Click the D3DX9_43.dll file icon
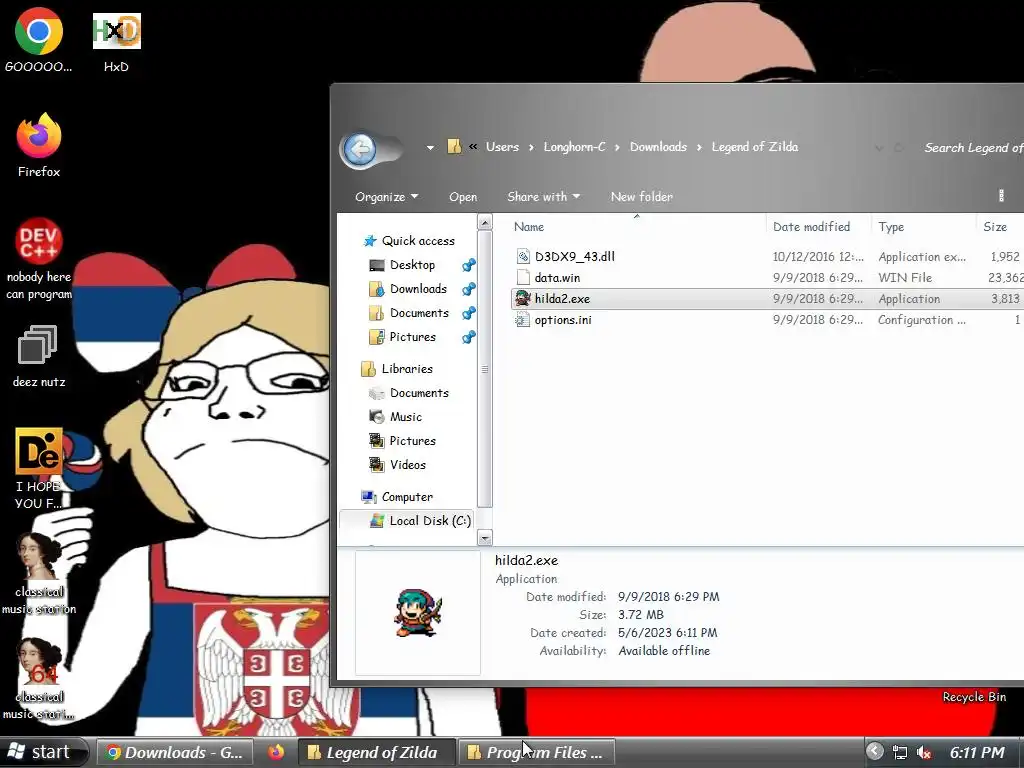Image resolution: width=1024 pixels, height=768 pixels. point(522,256)
